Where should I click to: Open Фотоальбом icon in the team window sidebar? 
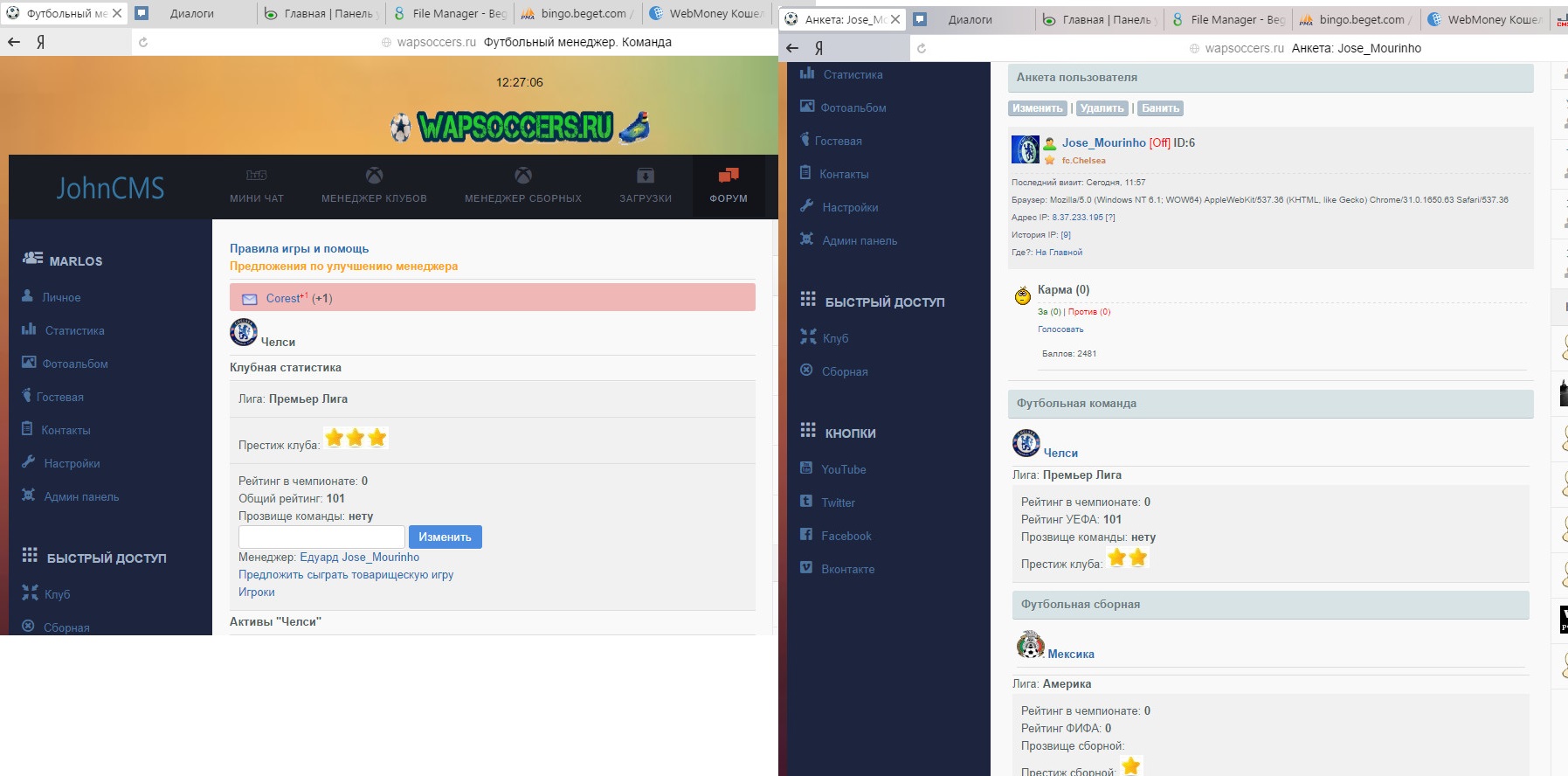29,363
